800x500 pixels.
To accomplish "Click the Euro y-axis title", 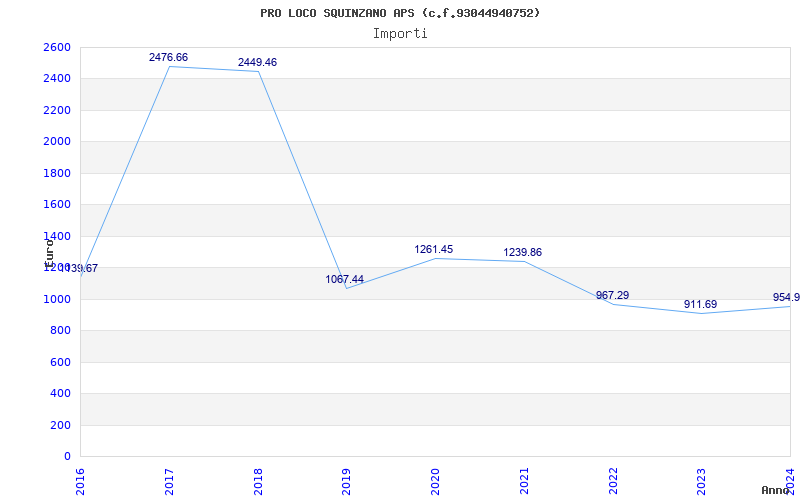I will click(x=49, y=254).
